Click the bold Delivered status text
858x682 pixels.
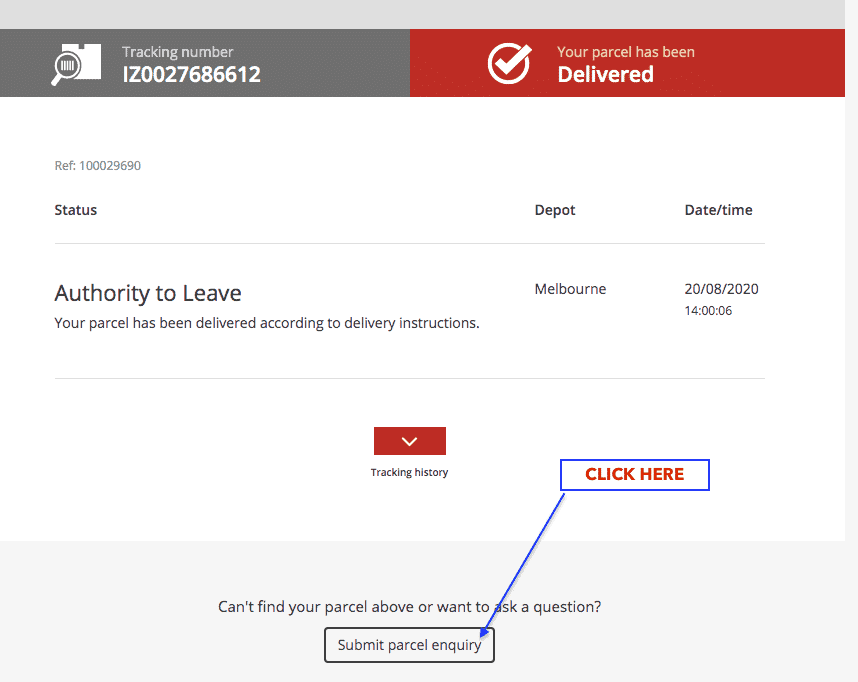(605, 75)
